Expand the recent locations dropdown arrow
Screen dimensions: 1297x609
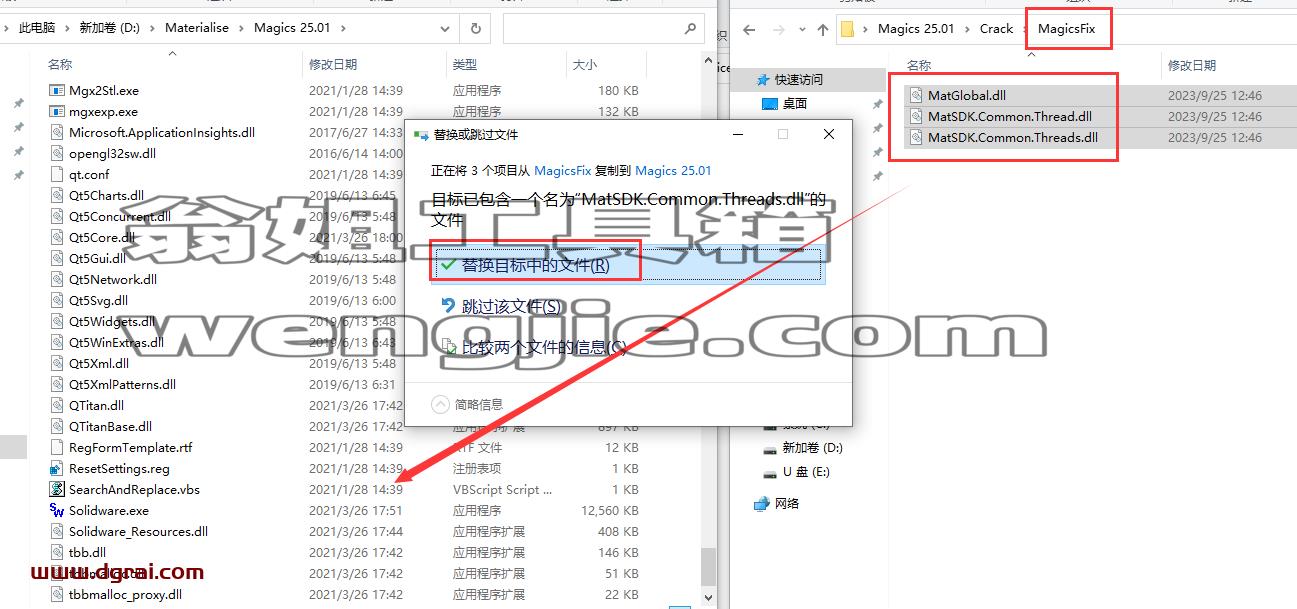800,30
